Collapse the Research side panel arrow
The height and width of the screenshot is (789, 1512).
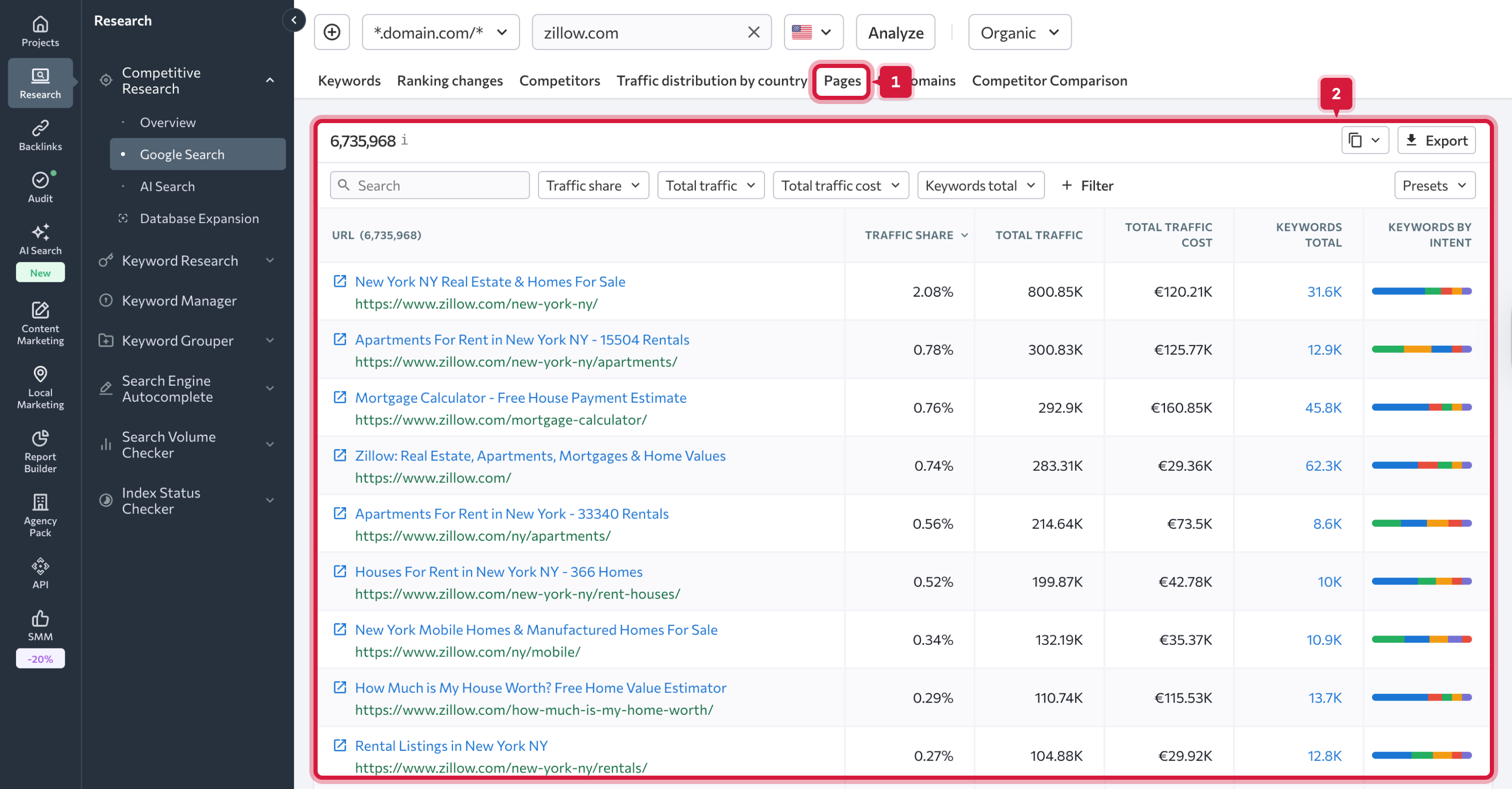293,20
